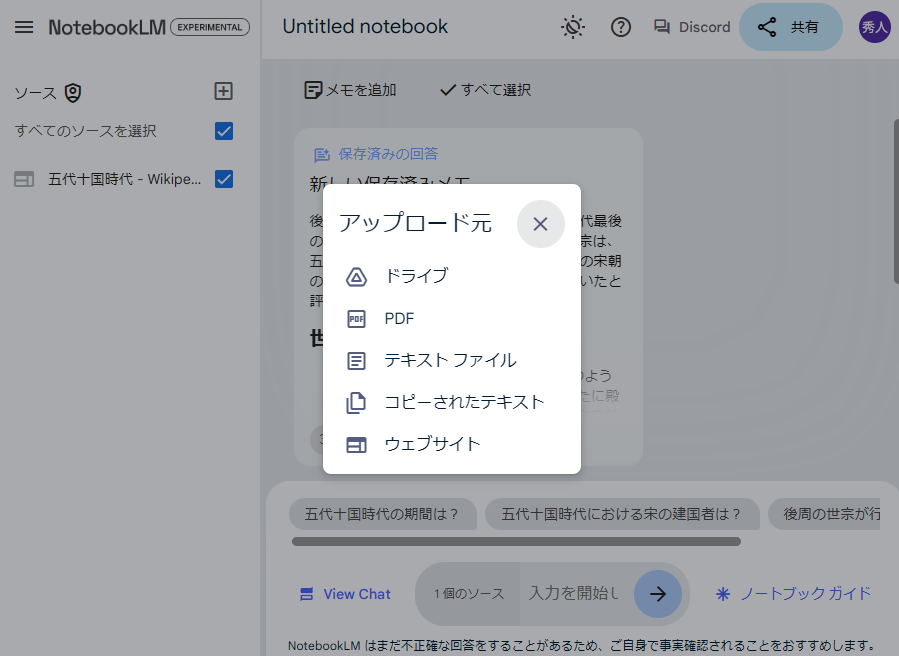Send chat input with the arrow icon
This screenshot has height=656, width=899.
[658, 594]
